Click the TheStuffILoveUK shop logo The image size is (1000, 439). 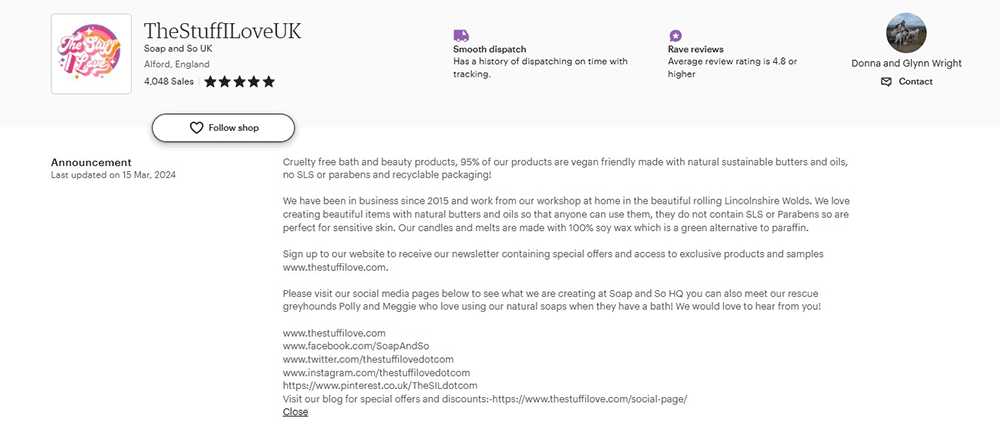point(91,54)
